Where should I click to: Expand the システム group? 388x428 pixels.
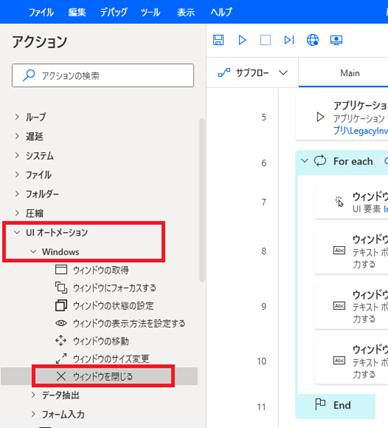tap(17, 155)
